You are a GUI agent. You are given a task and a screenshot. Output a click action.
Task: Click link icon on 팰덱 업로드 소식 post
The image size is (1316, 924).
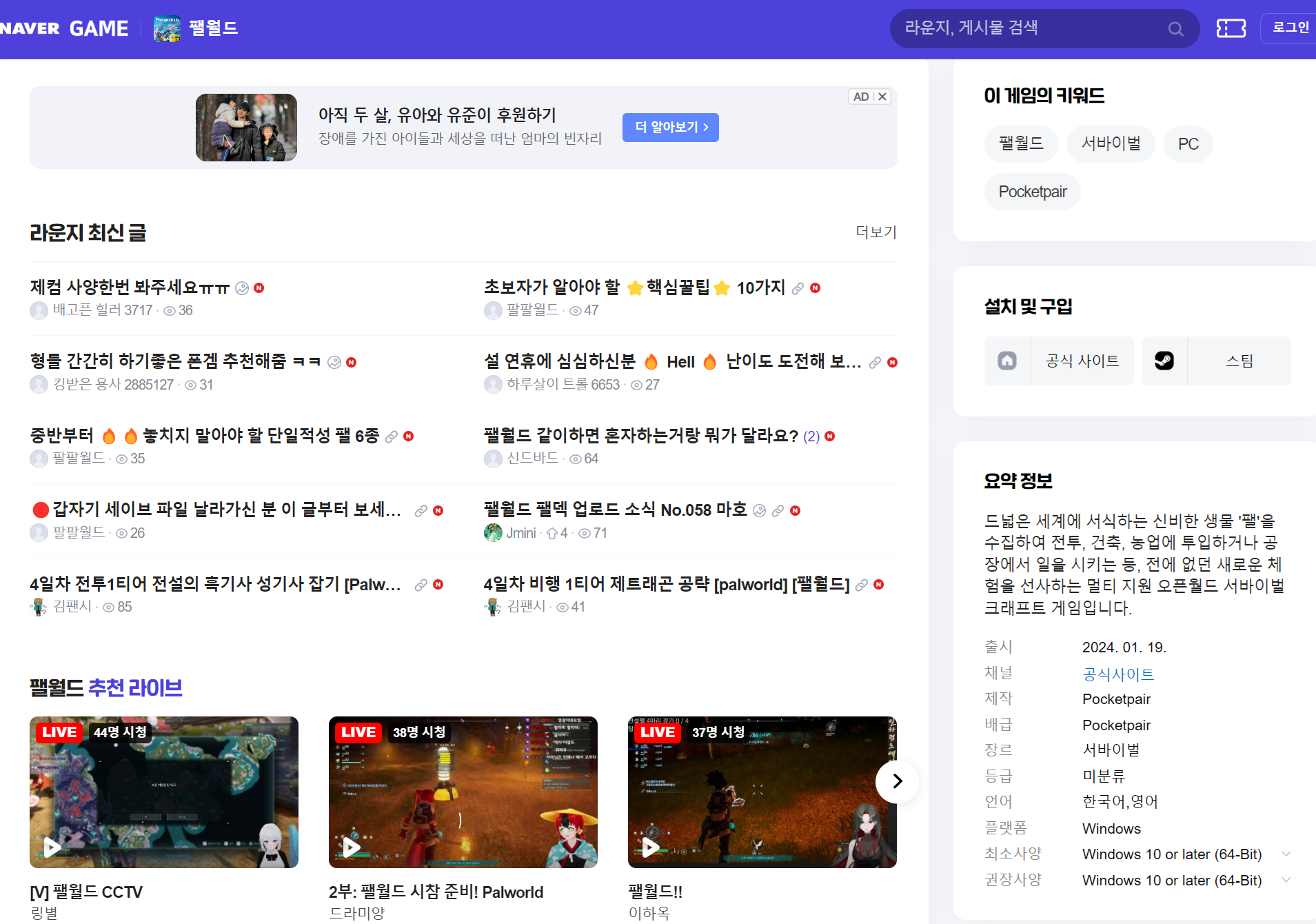778,510
